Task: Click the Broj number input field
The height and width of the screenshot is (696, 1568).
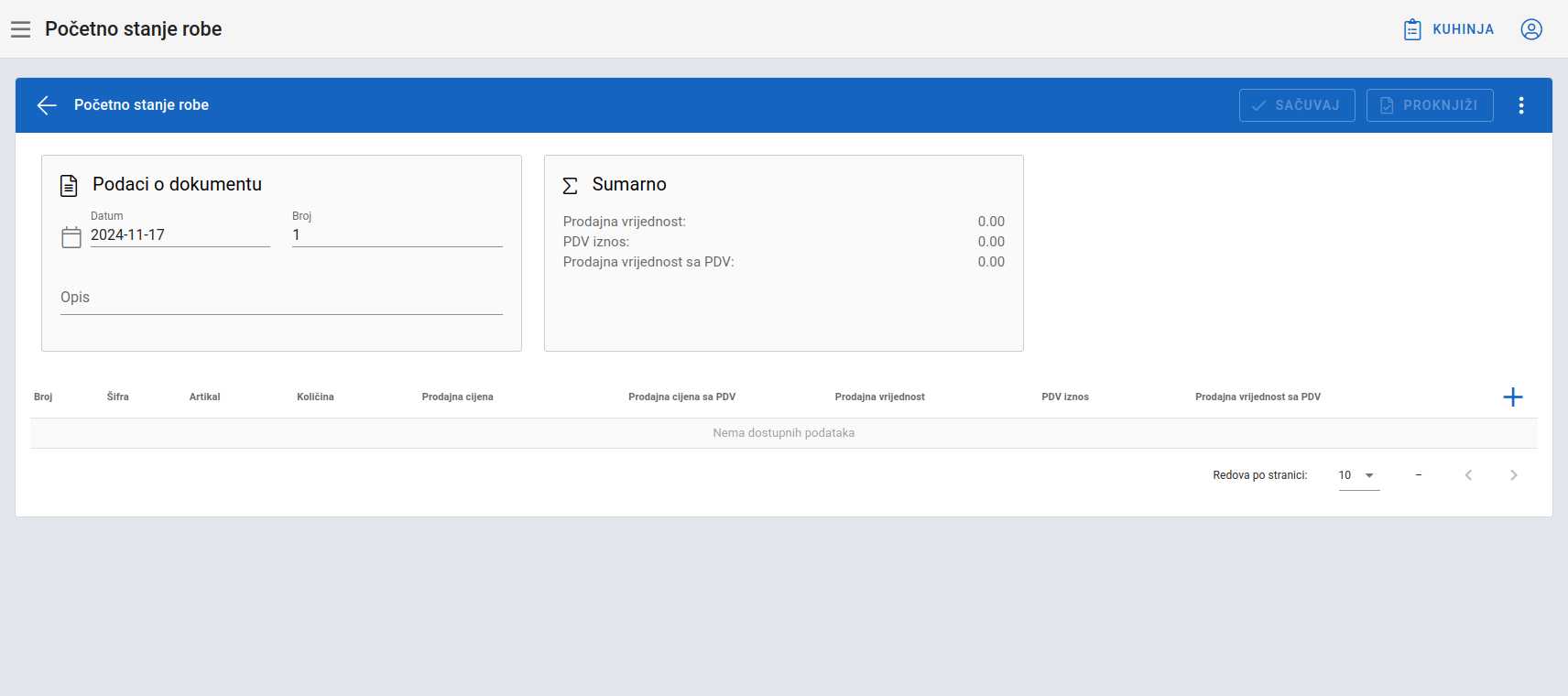Action: (x=397, y=235)
